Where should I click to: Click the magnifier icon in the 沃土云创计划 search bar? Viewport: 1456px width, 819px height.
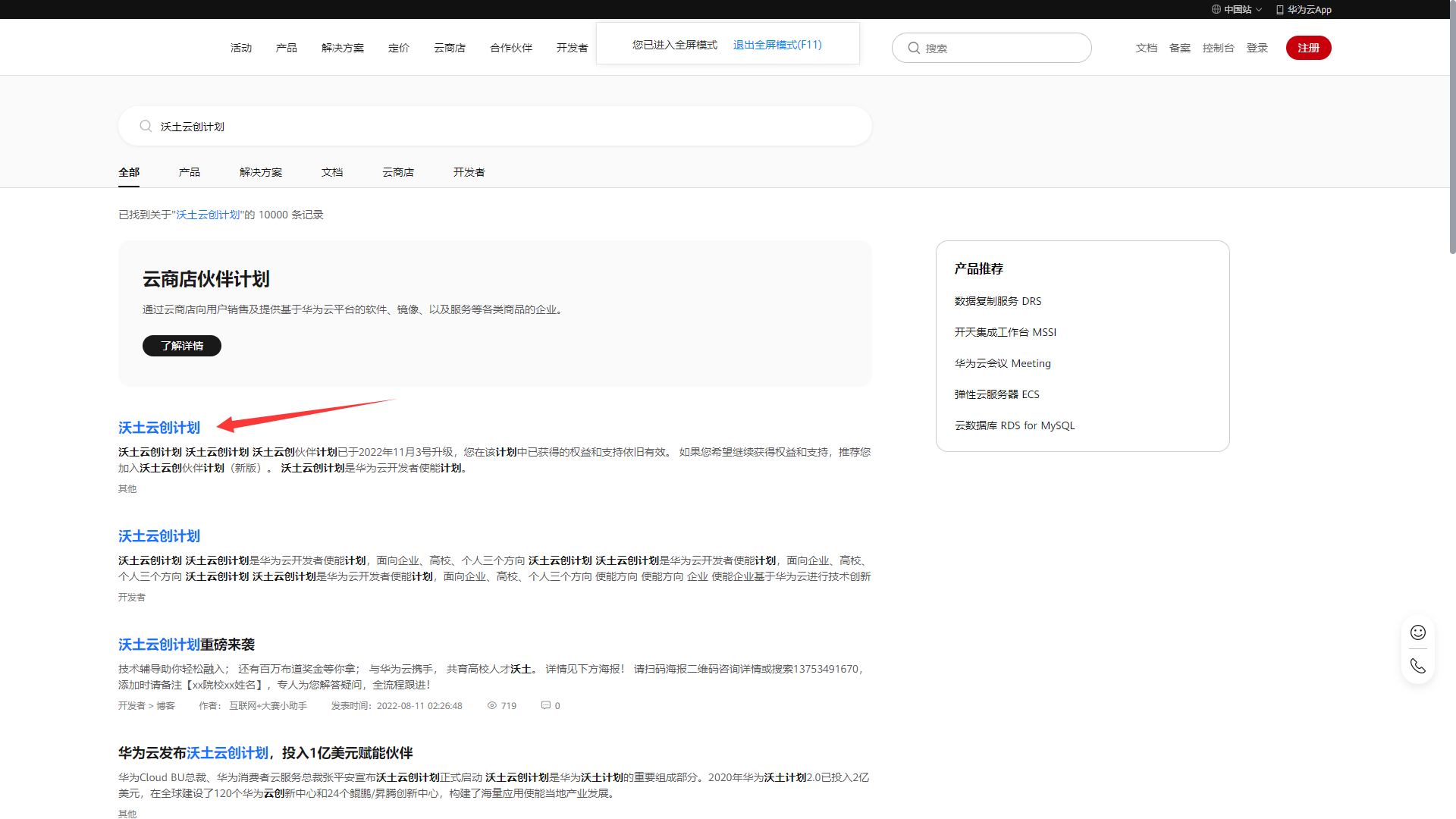pos(146,126)
